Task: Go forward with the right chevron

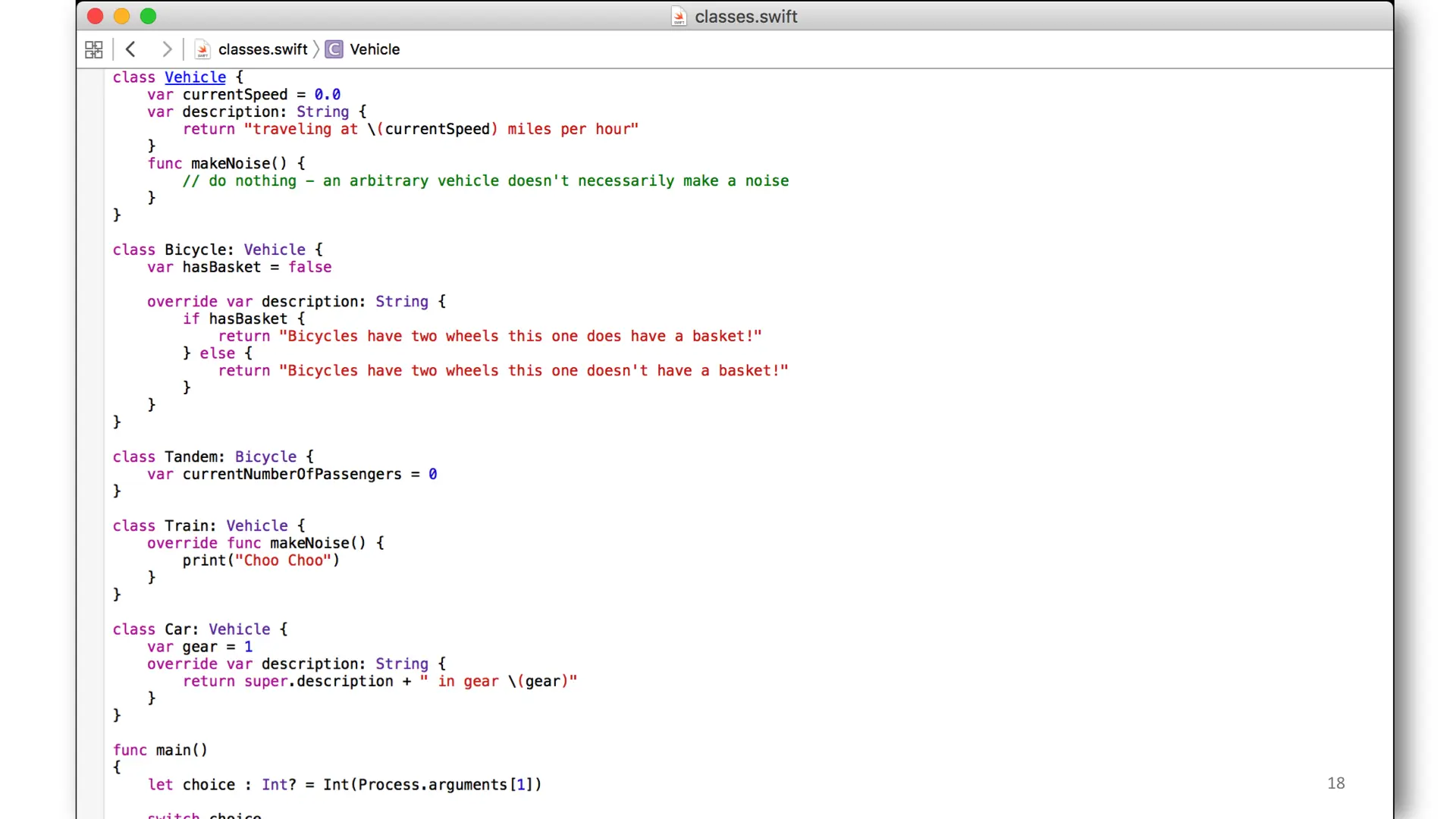Action: tap(167, 49)
